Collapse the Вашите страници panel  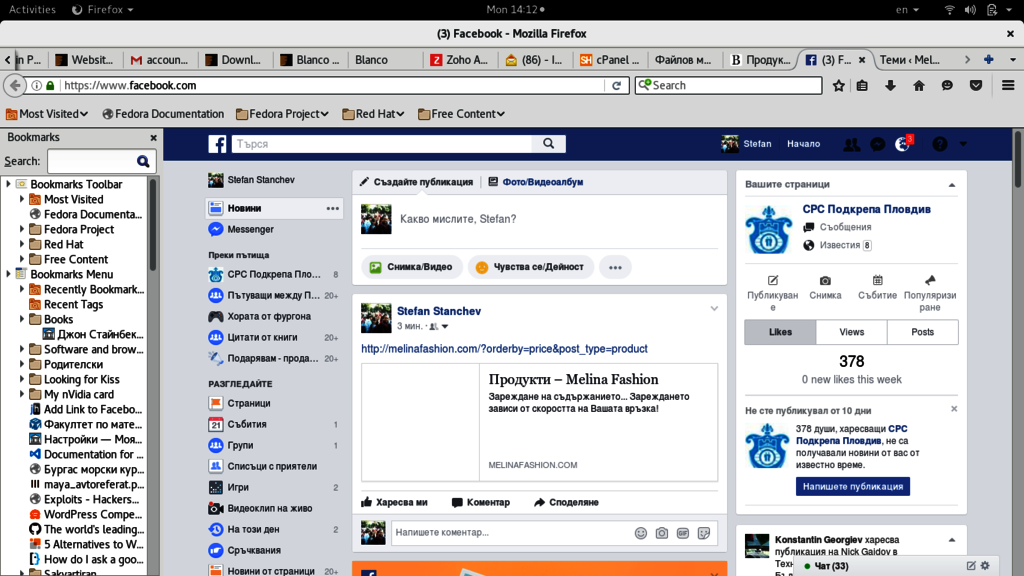pyautogui.click(x=952, y=185)
